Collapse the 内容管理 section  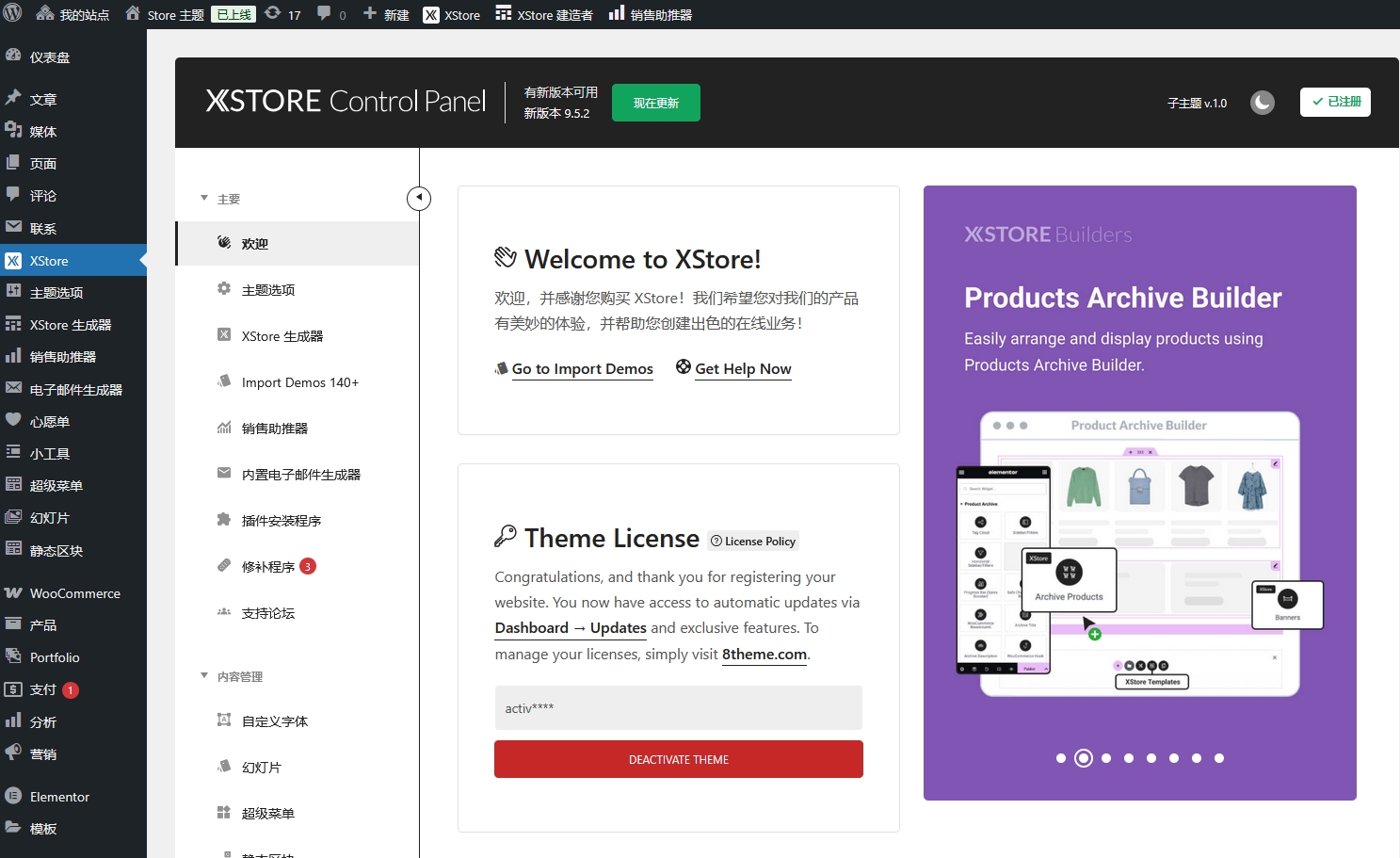pyautogui.click(x=232, y=676)
